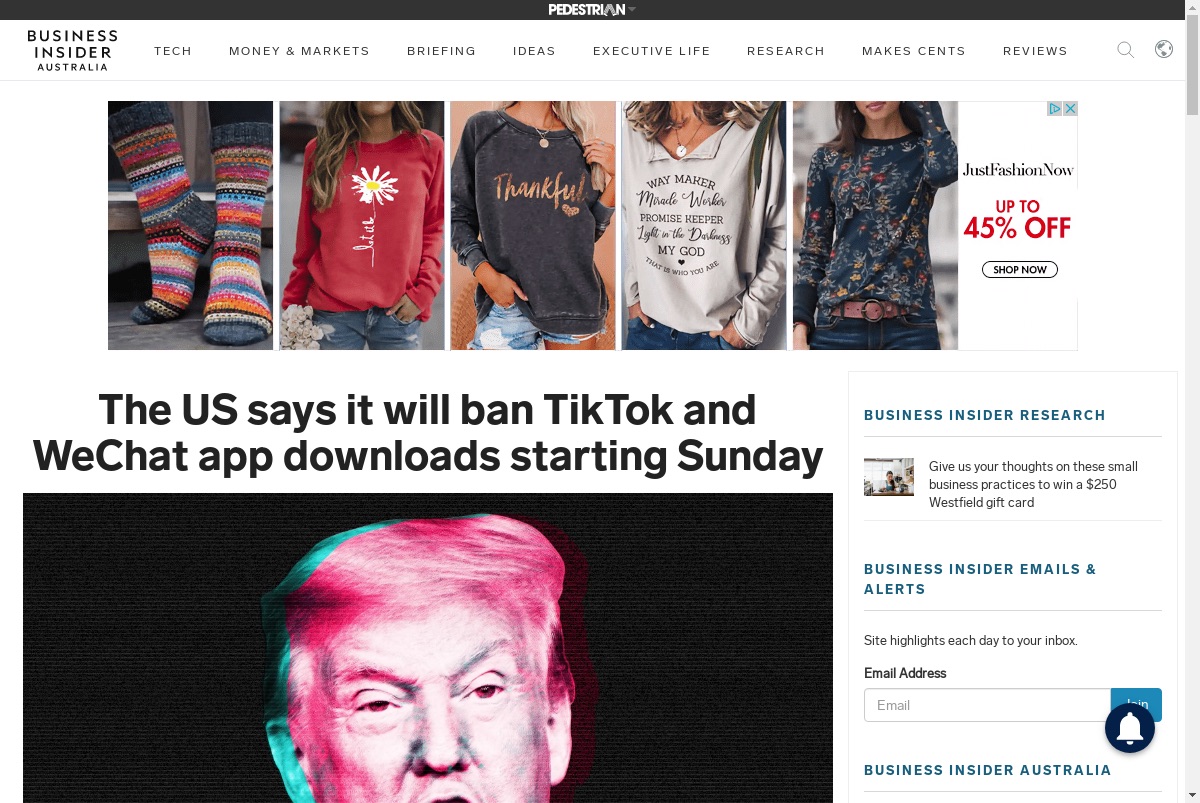Go to the Briefing section
The image size is (1200, 803).
click(x=441, y=51)
